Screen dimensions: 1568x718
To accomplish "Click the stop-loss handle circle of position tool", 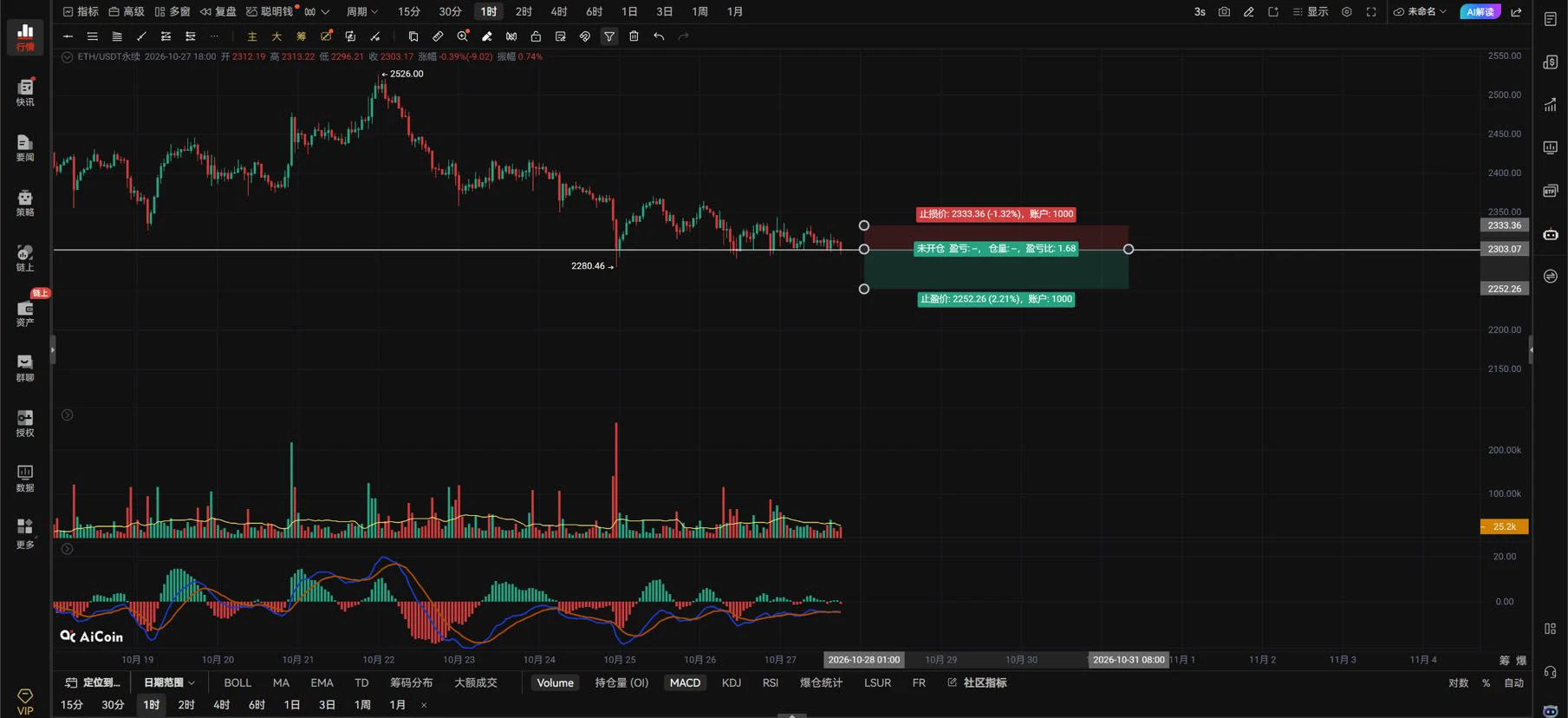I will 863,225.
